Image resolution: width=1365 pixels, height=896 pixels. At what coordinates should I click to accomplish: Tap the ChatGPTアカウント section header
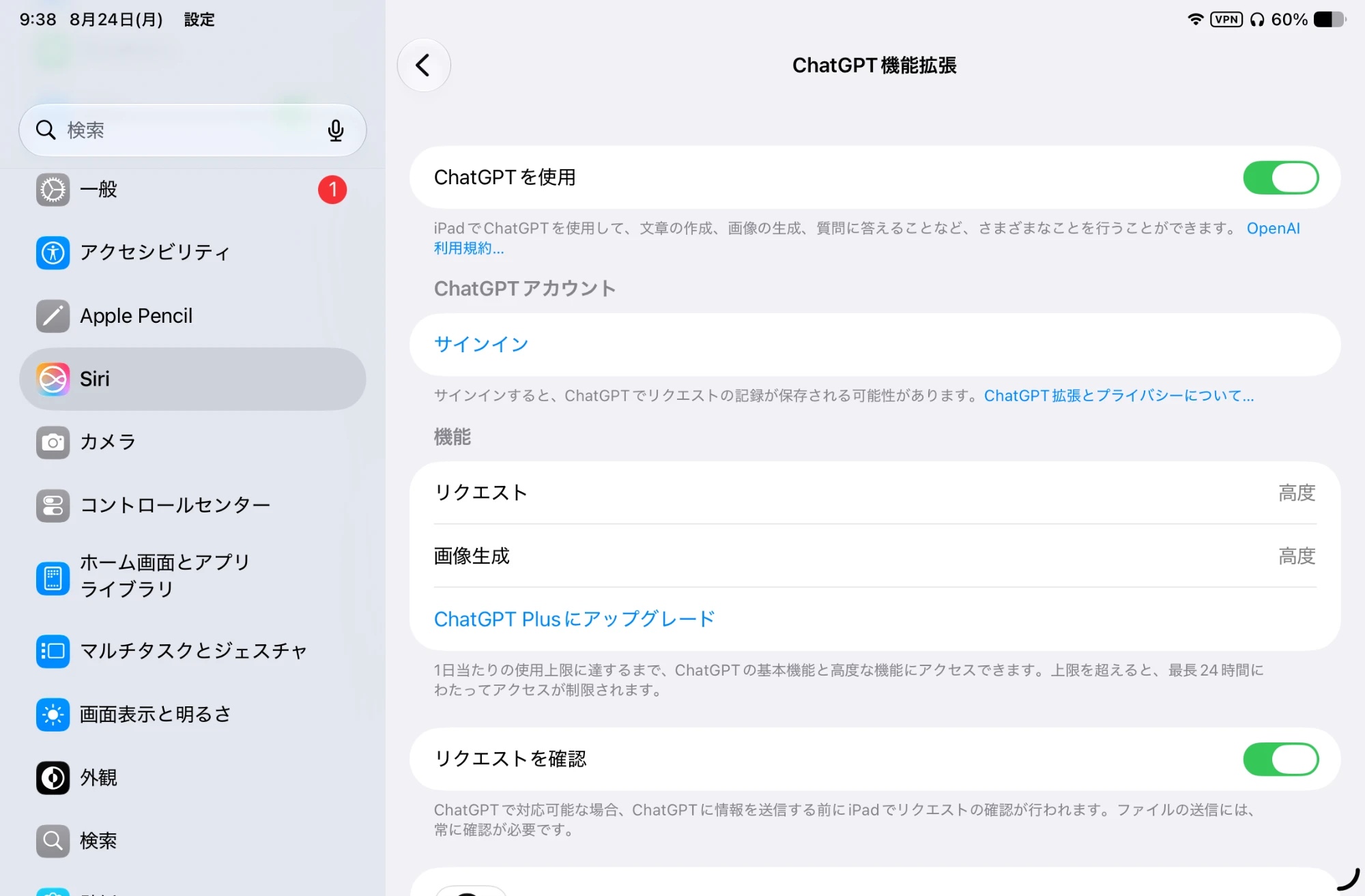[525, 289]
